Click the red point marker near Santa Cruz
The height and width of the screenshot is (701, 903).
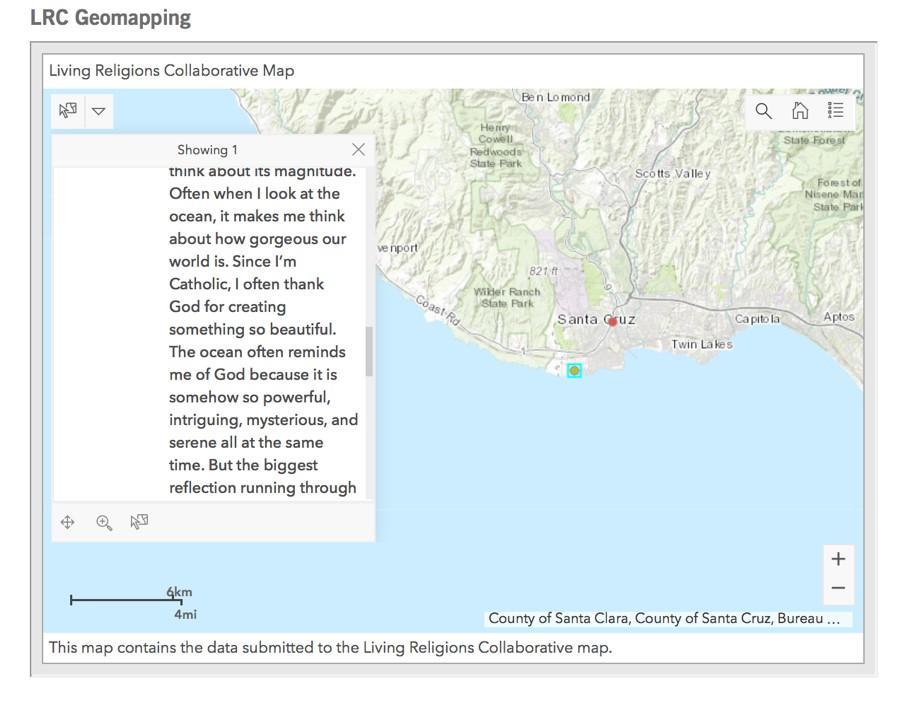coord(613,322)
